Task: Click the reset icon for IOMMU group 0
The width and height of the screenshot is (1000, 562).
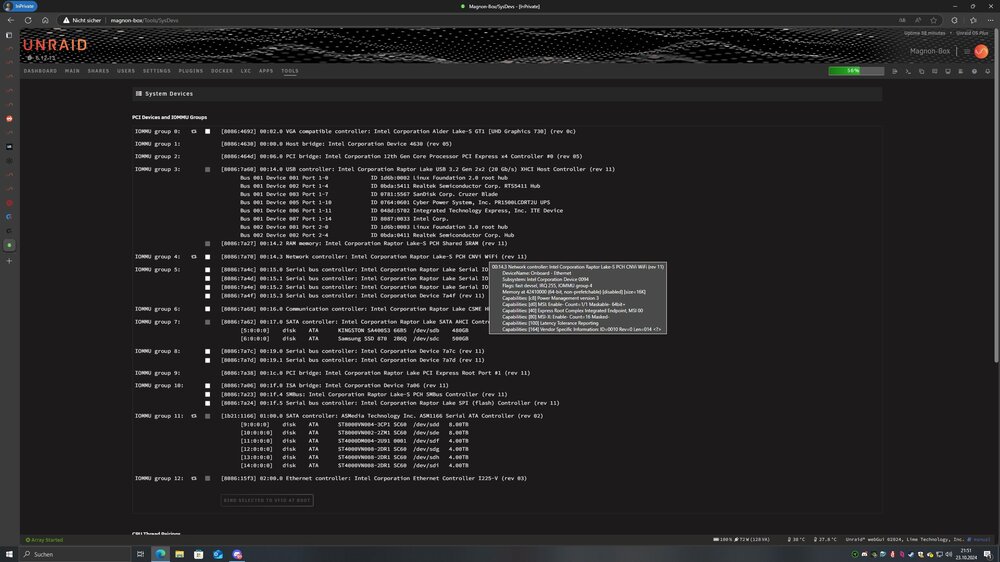Action: [x=194, y=131]
